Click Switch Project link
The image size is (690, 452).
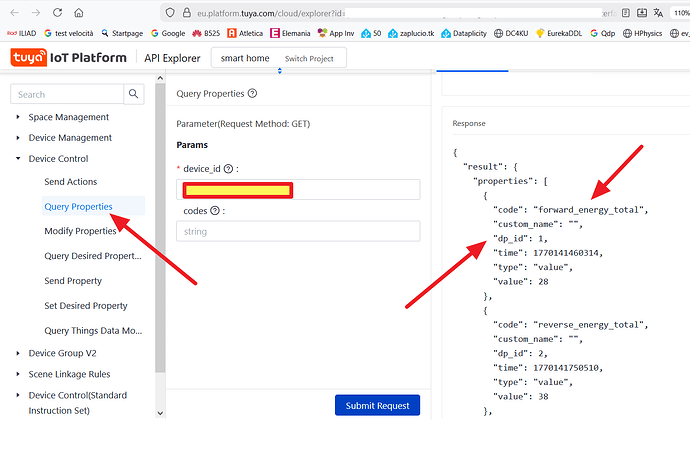tap(309, 59)
